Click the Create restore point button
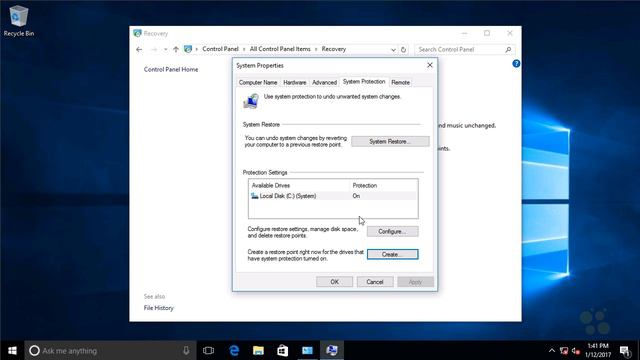640x360 pixels. click(x=392, y=254)
